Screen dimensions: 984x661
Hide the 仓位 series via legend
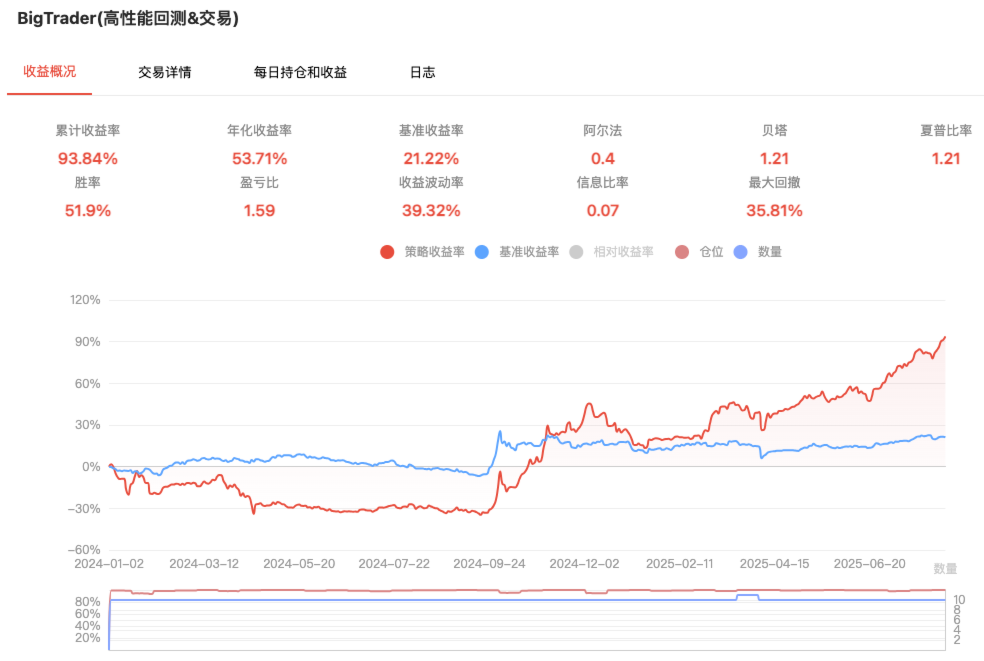point(682,252)
